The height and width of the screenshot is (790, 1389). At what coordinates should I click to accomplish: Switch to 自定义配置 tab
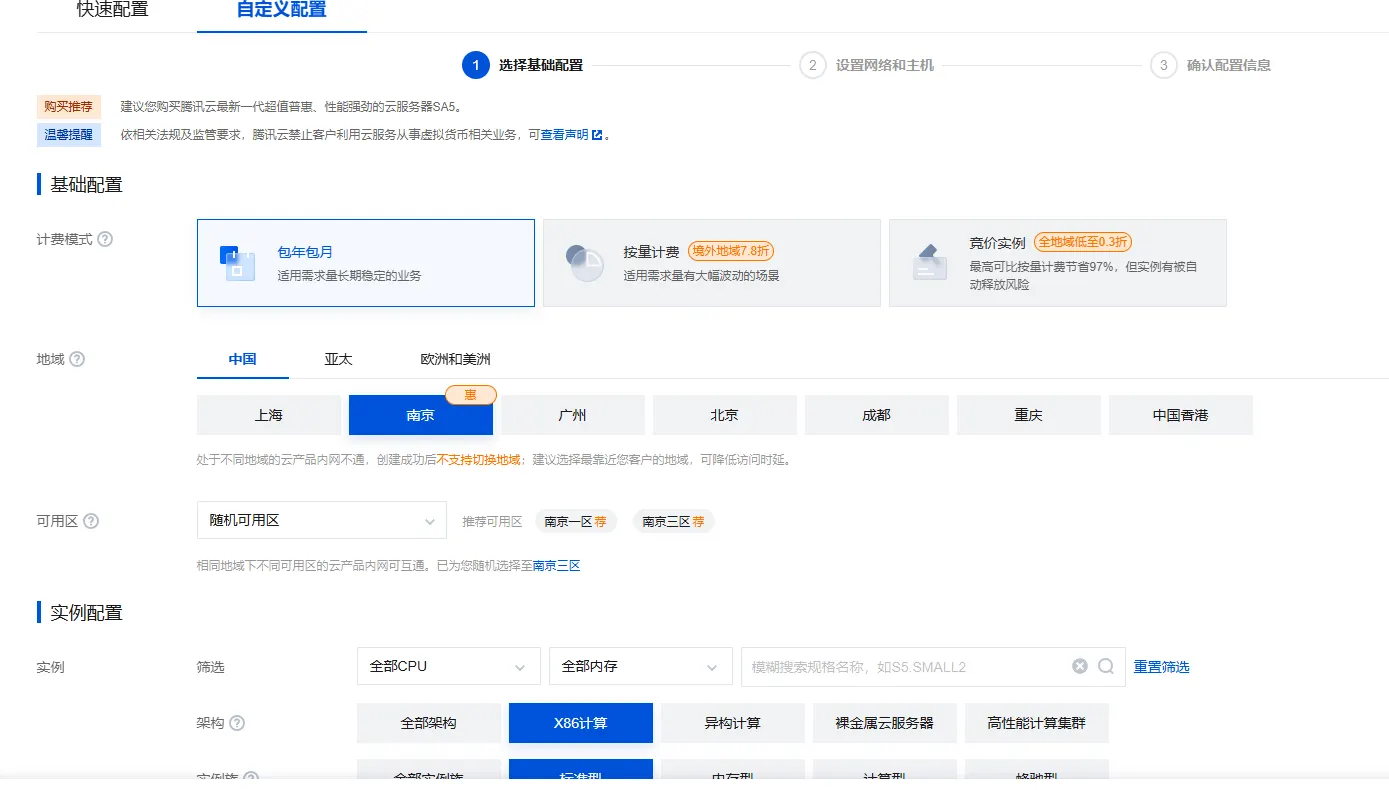click(282, 10)
